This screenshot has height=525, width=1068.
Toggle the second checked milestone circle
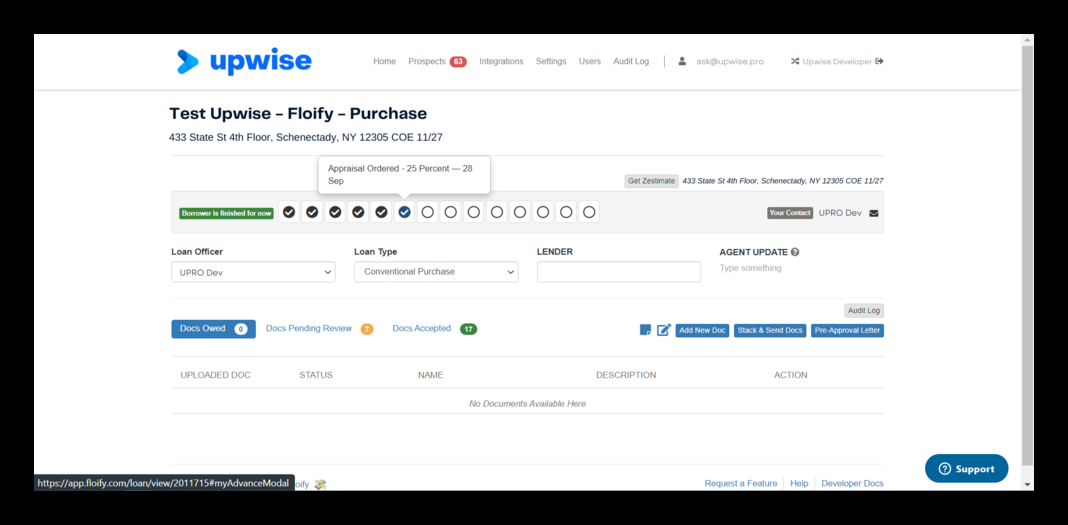[312, 212]
